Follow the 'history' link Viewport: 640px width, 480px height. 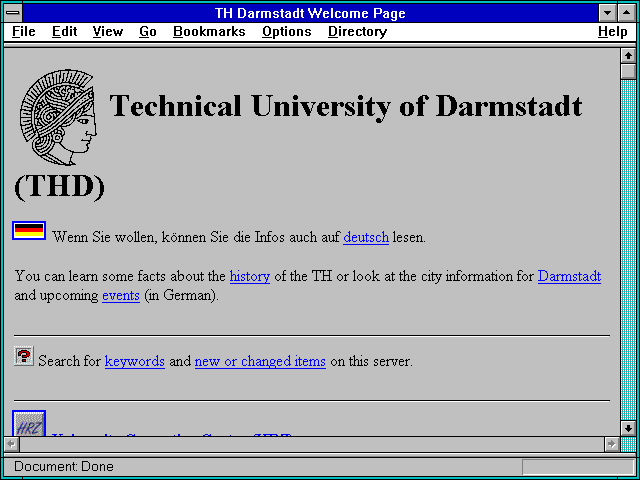[x=250, y=276]
